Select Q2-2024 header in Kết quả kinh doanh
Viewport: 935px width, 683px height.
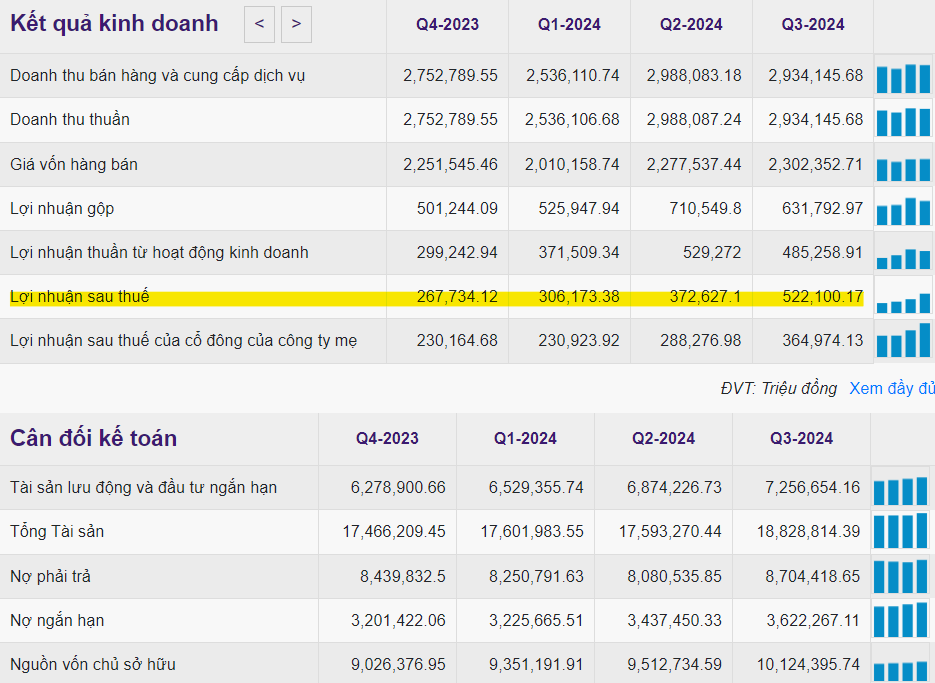(691, 24)
